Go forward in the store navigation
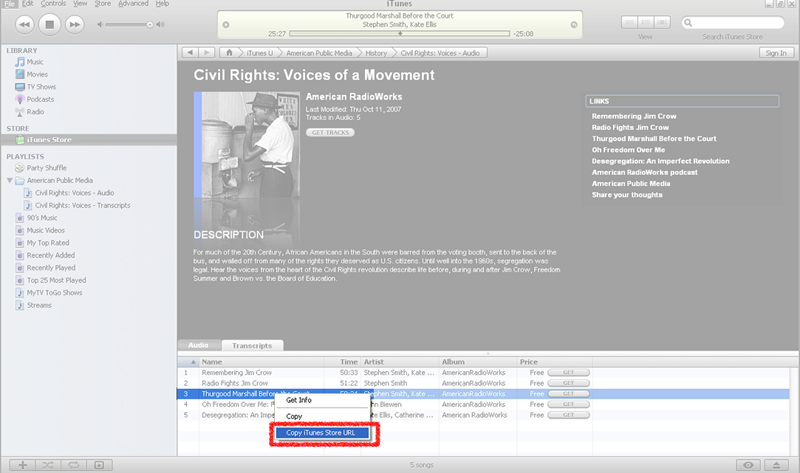The image size is (800, 473). click(206, 53)
